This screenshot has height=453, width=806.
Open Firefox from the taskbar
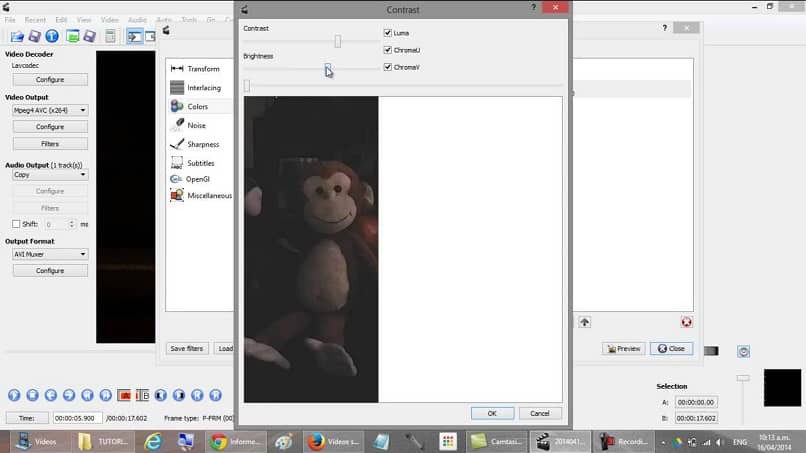tap(333, 442)
